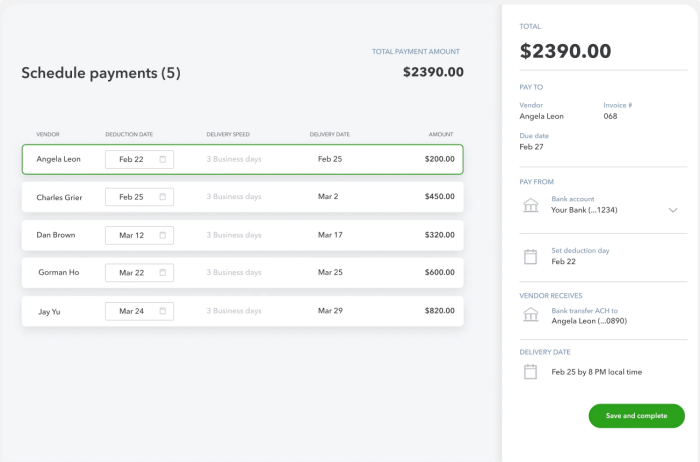The width and height of the screenshot is (700, 462).
Task: Click the Feb 22 deduction date field
Action: (132, 159)
